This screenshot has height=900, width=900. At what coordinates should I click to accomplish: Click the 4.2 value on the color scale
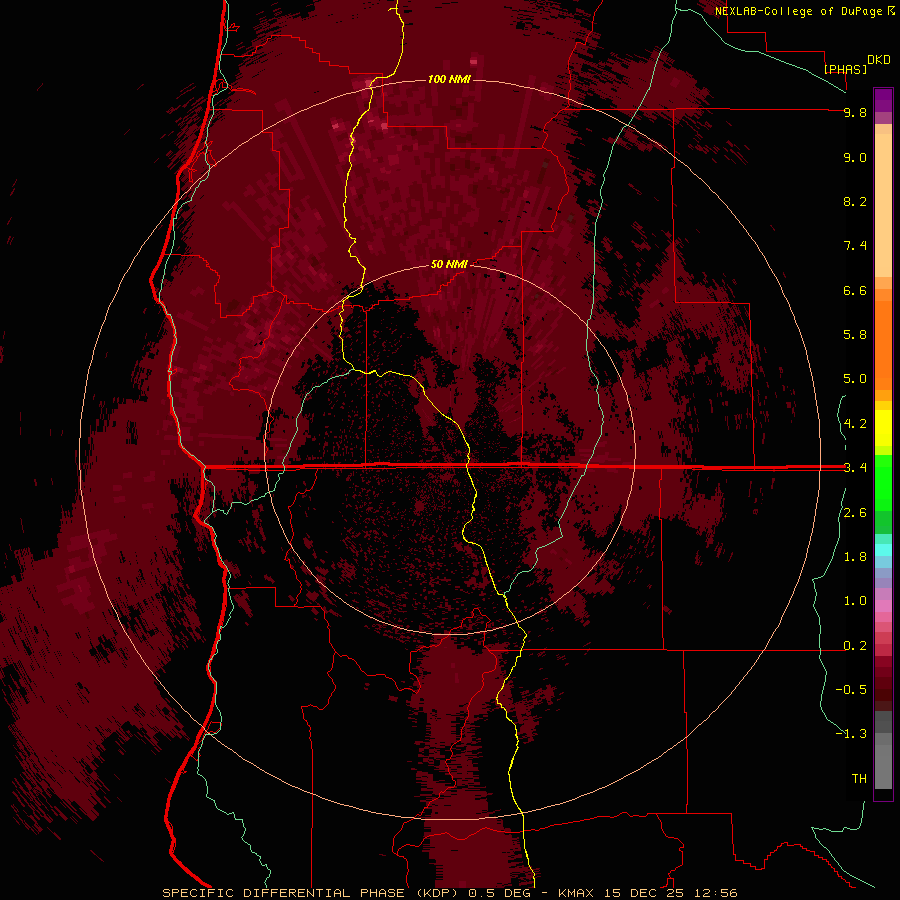(x=855, y=424)
